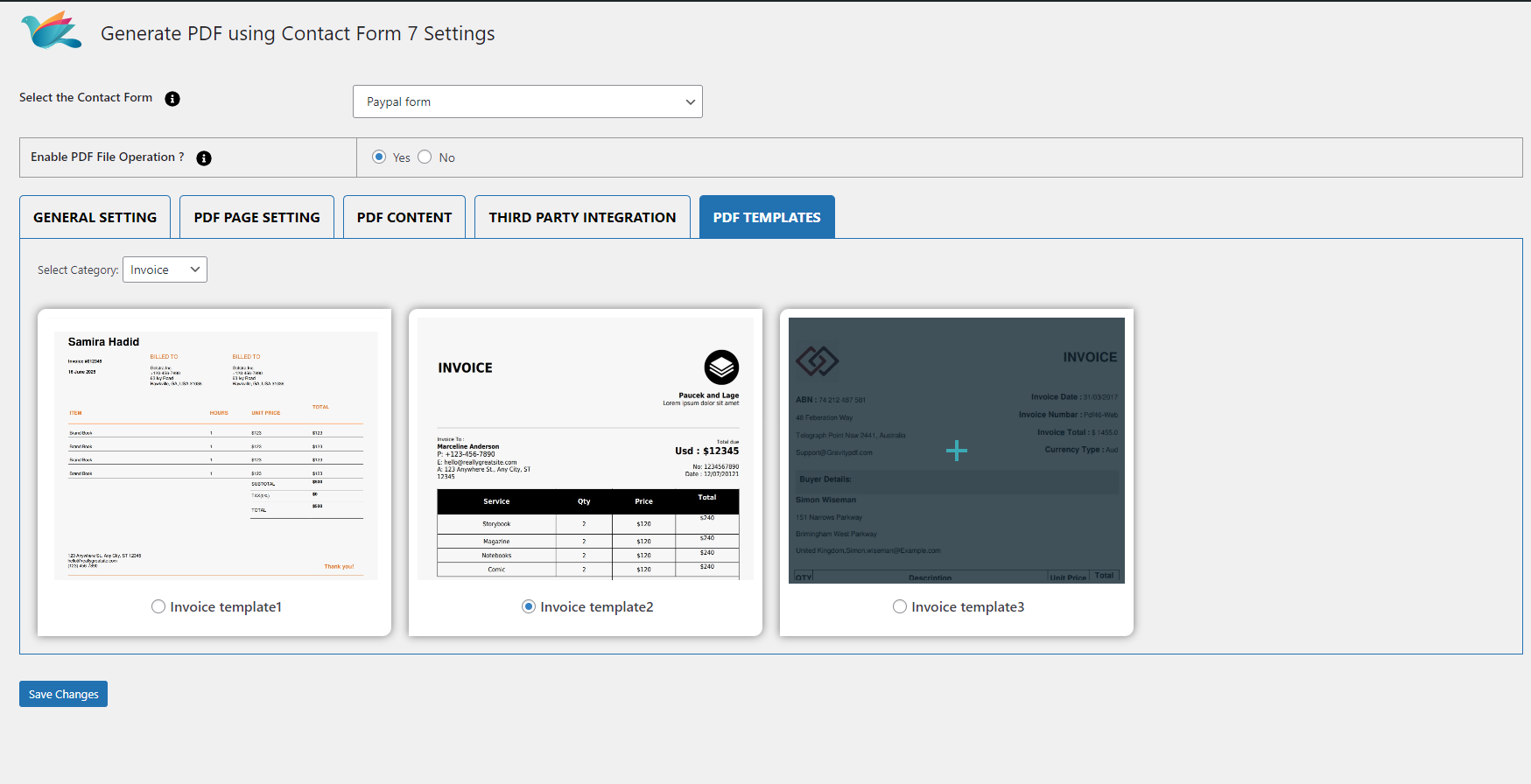Click the active PDF Templates tab

(767, 217)
